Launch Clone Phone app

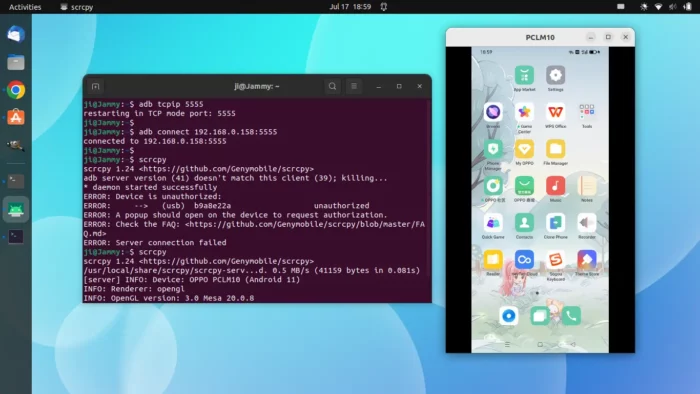click(555, 223)
